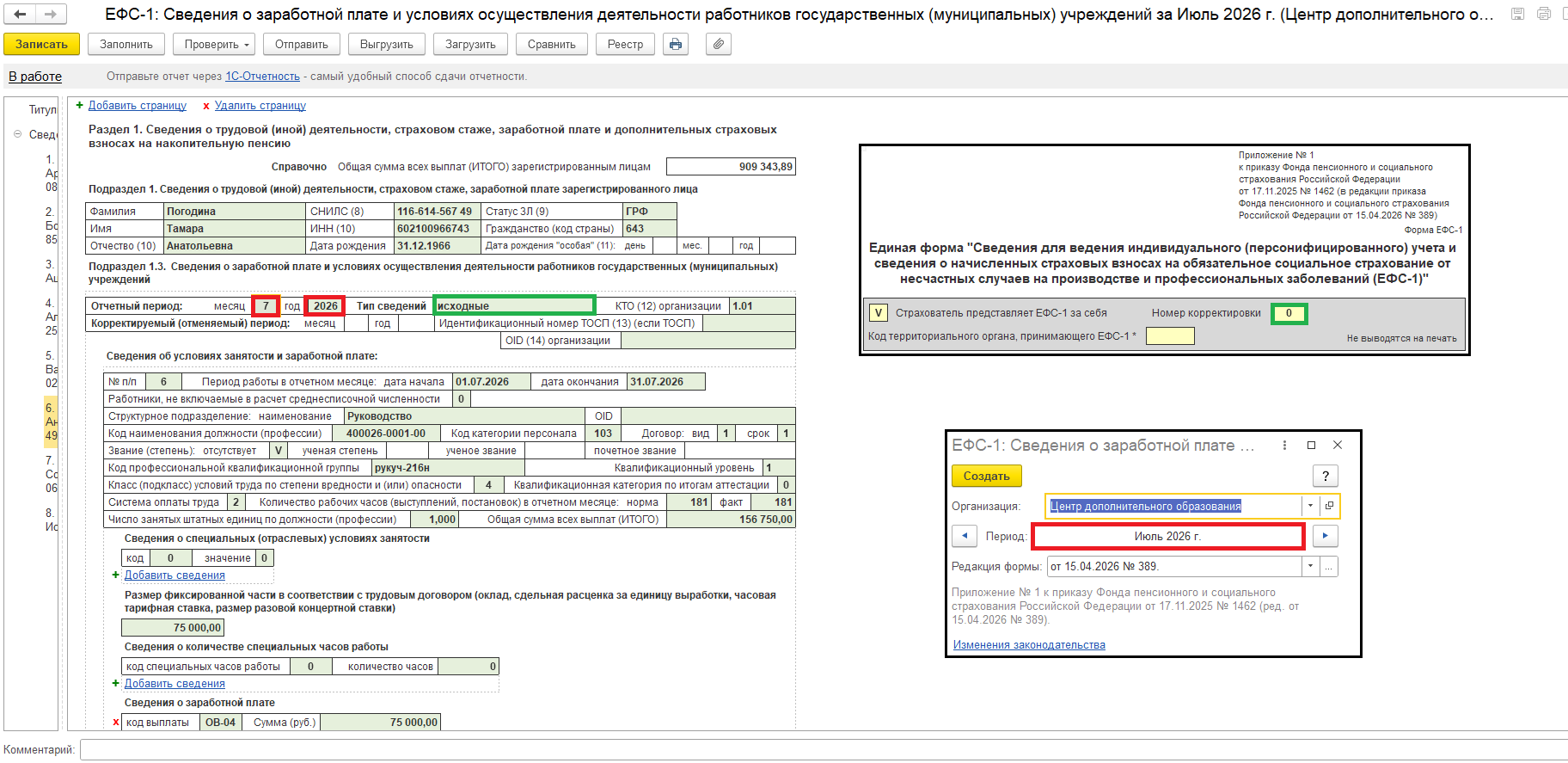The width and height of the screenshot is (1568, 763).
Task: Click the total sum field 909 343,89
Action: click(x=731, y=167)
